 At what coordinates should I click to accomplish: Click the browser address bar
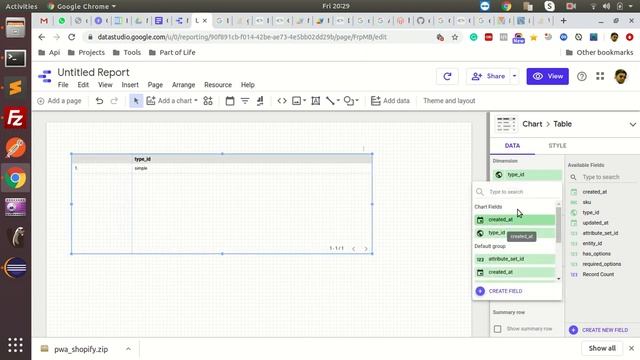tap(261, 37)
